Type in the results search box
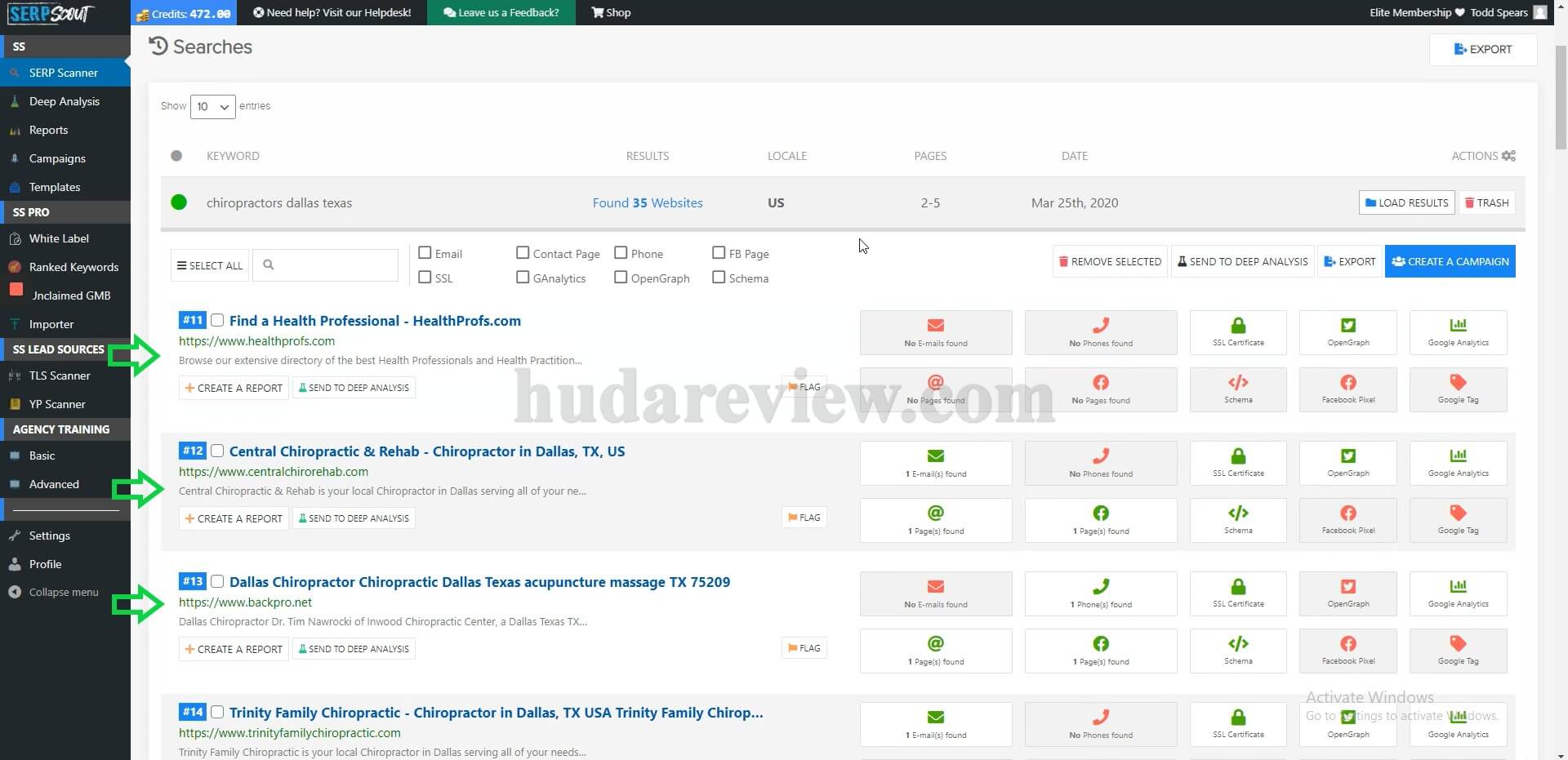Screen dimensions: 1568x760 (x=331, y=264)
